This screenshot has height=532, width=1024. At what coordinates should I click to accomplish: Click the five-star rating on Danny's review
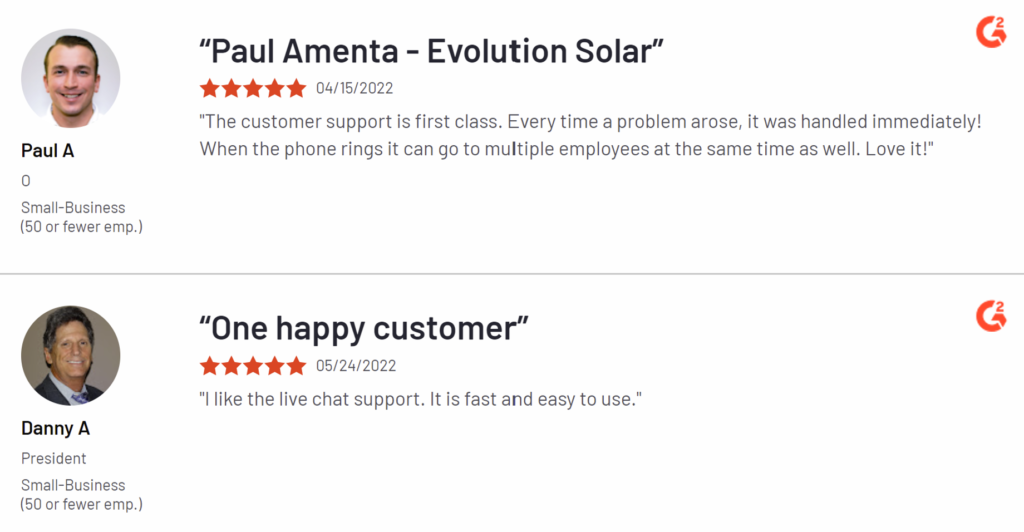253,366
